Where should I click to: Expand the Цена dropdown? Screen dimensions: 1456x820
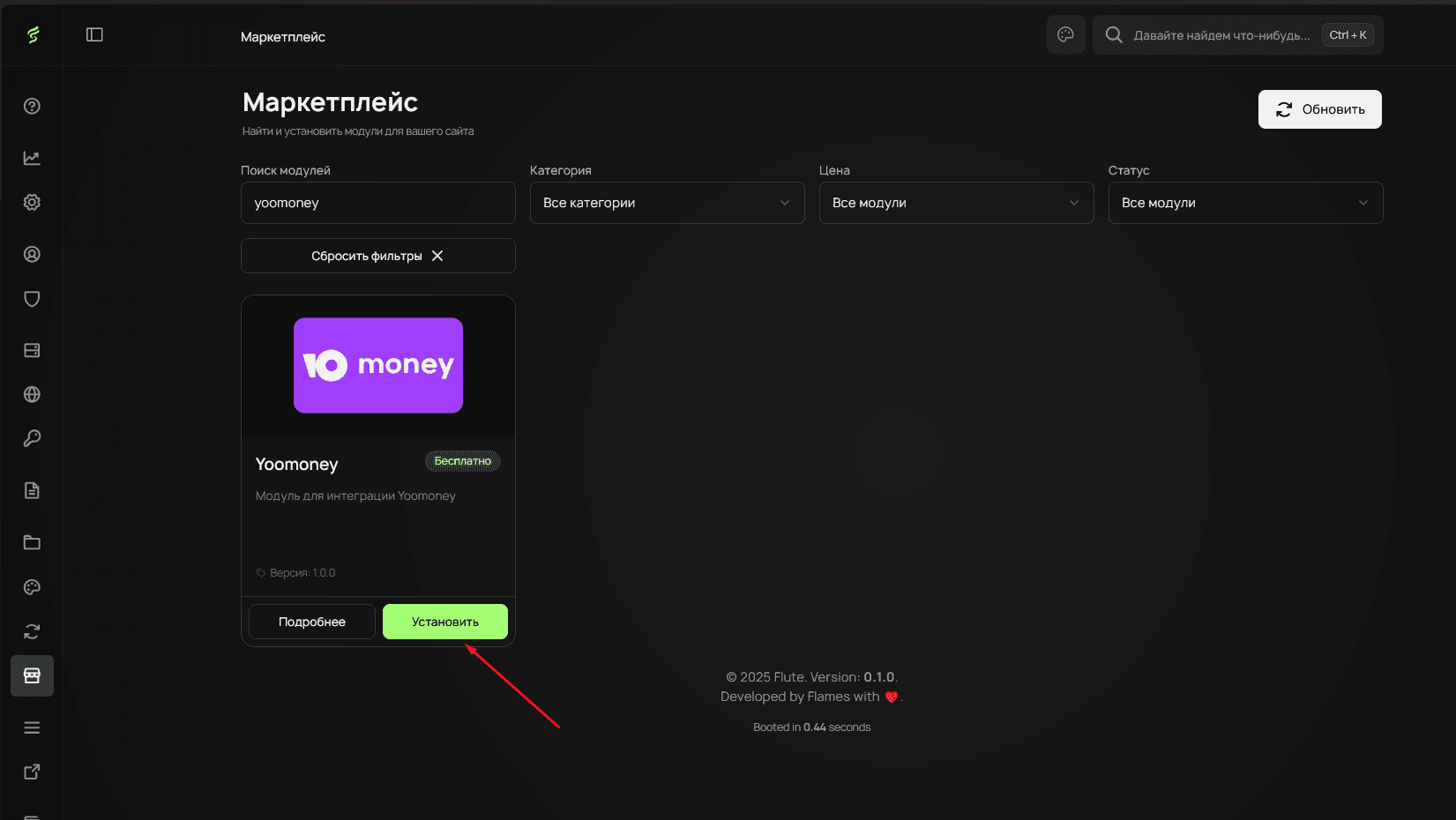click(x=956, y=203)
